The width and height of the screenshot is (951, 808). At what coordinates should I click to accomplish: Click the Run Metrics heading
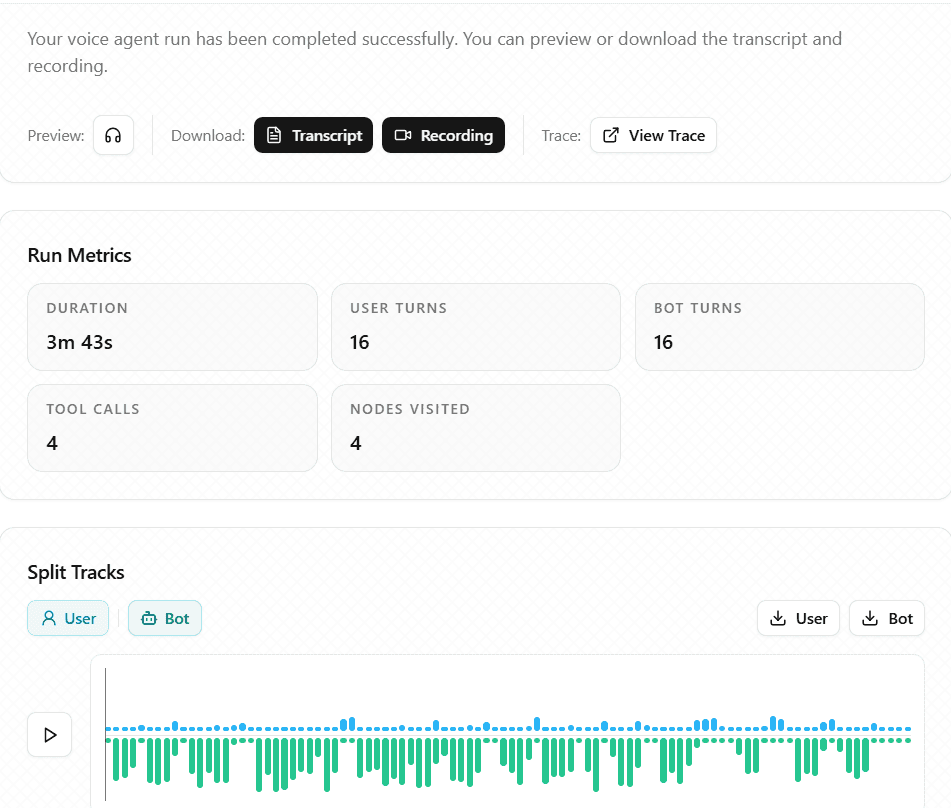(x=79, y=255)
